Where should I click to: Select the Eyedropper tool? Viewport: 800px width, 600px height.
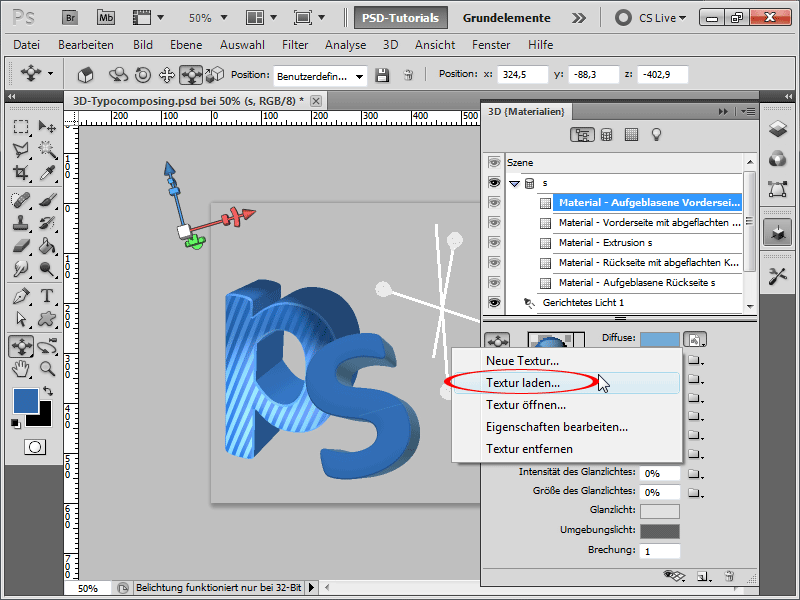tap(47, 173)
